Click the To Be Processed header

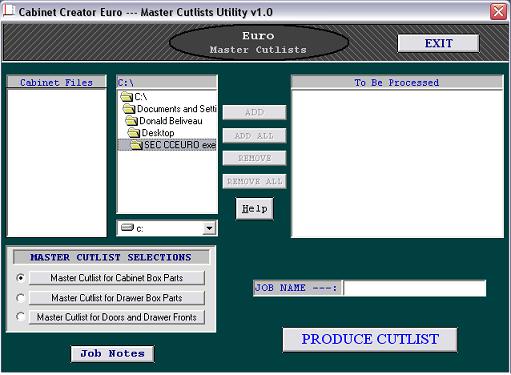coord(397,83)
